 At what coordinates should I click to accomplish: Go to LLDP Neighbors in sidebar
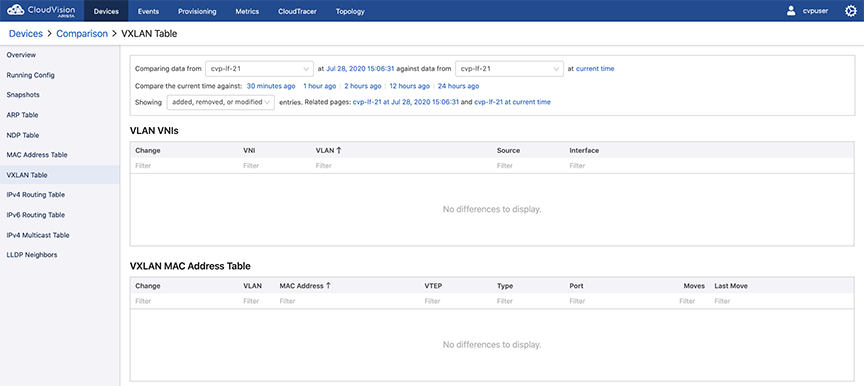click(32, 255)
